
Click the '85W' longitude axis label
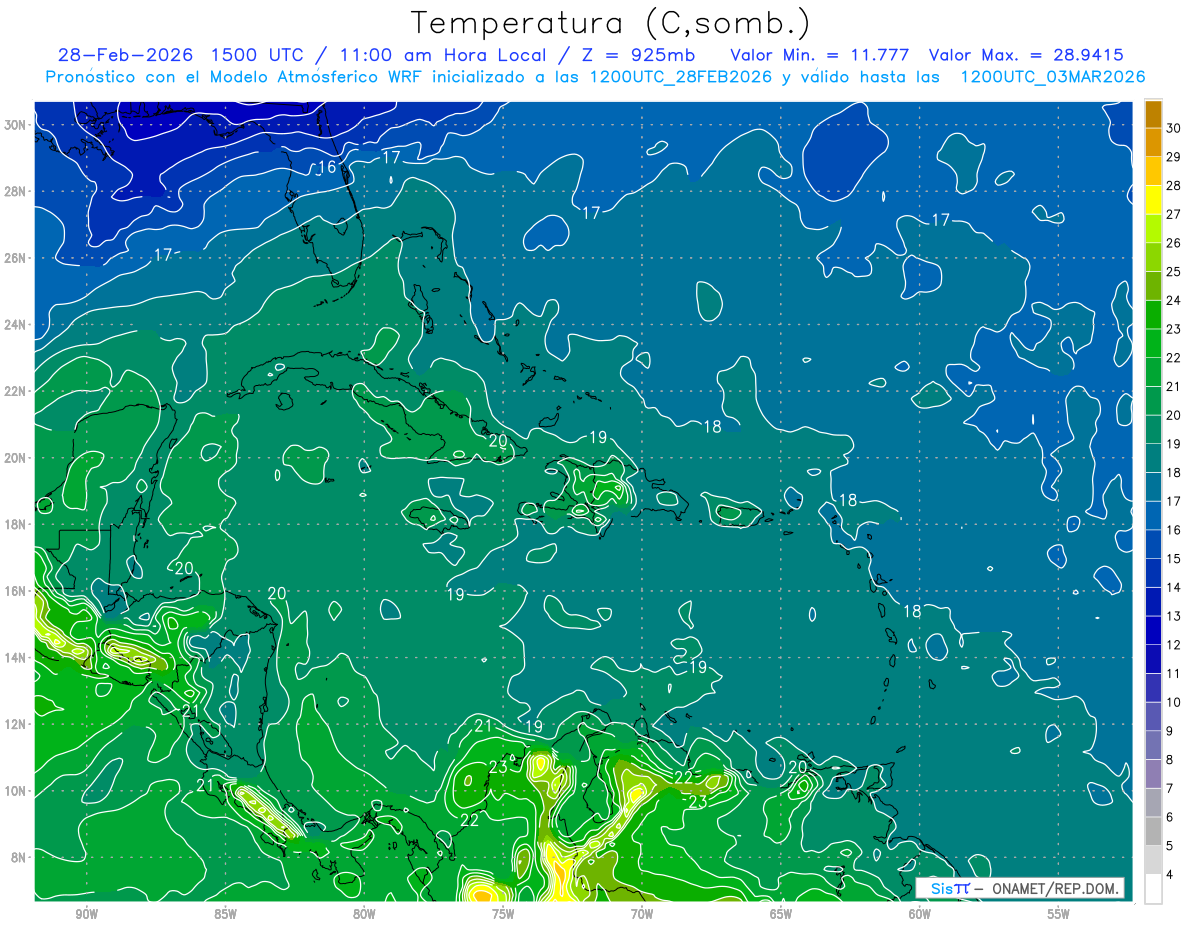coord(225,914)
